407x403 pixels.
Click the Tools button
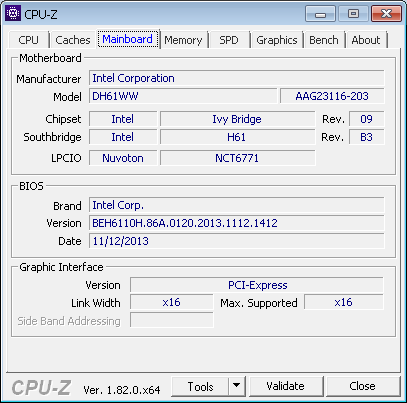[200, 386]
